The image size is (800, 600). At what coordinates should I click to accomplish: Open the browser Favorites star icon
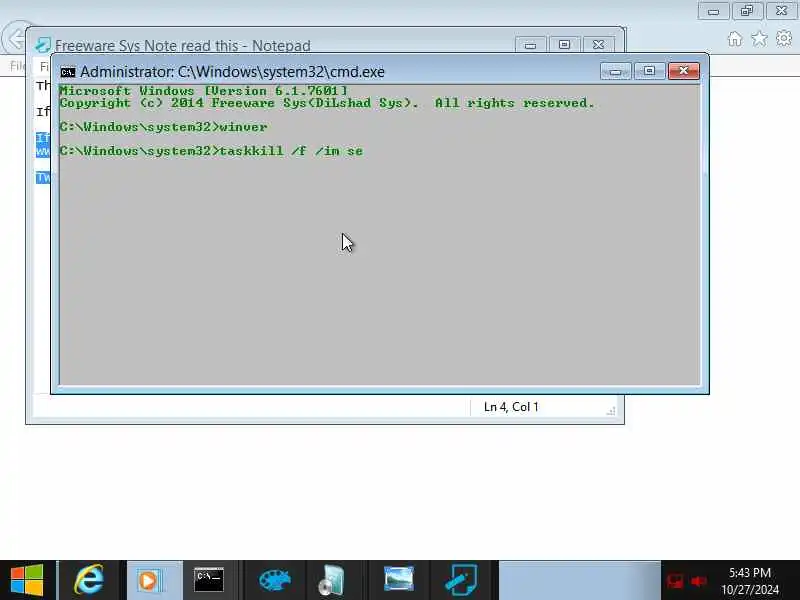click(759, 39)
